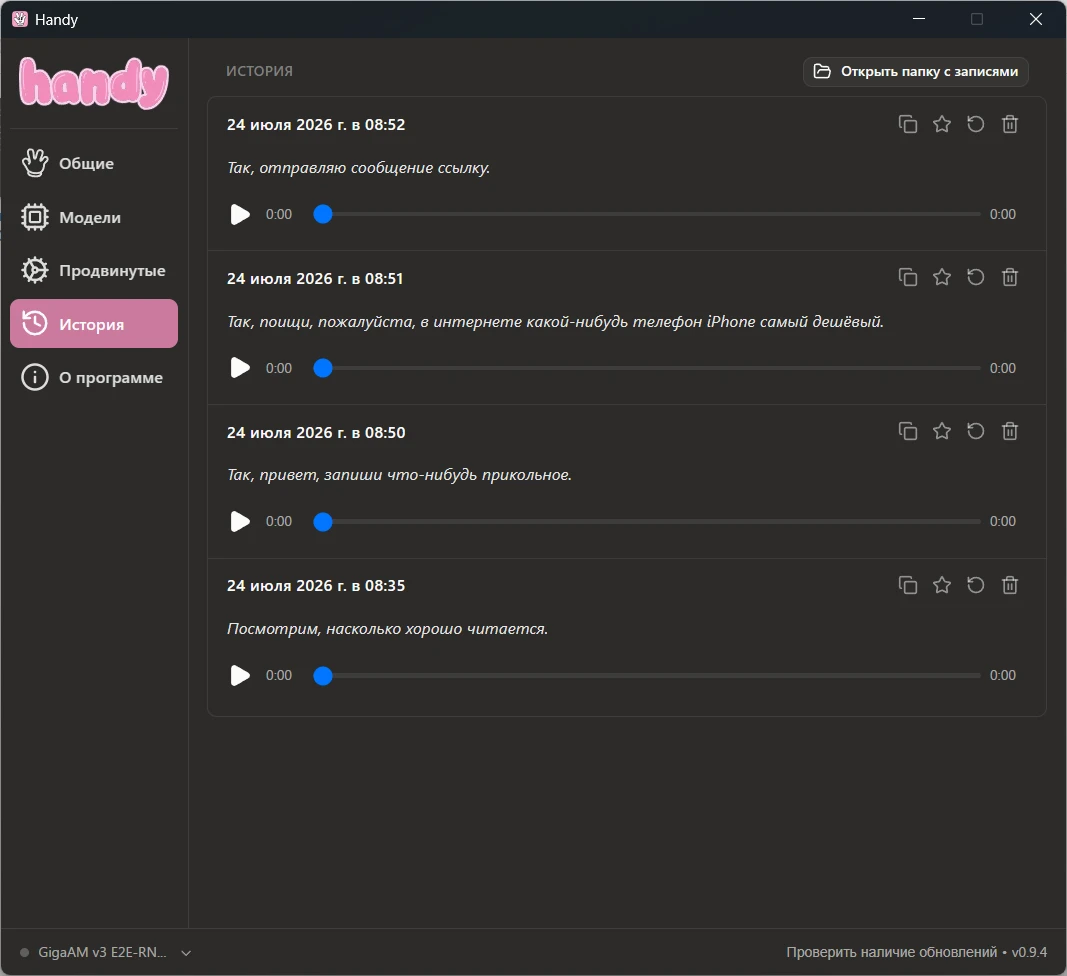Copy transcription from the 08:51 entry
This screenshot has height=976, width=1067.
coord(908,277)
